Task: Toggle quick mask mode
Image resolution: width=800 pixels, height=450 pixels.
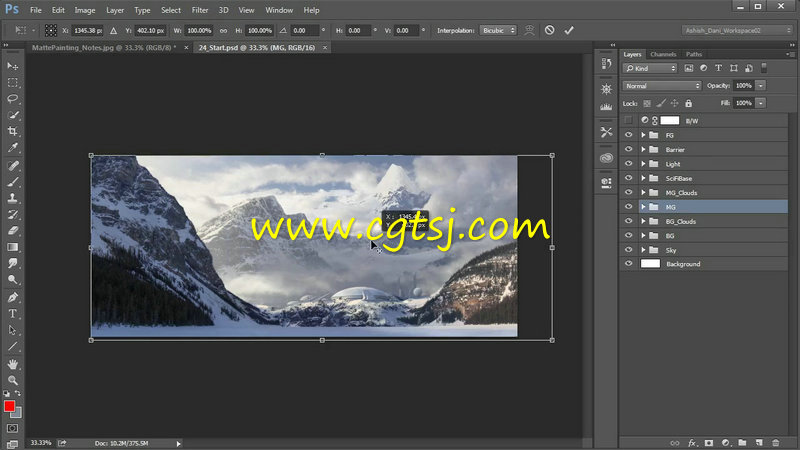Action: [13, 428]
